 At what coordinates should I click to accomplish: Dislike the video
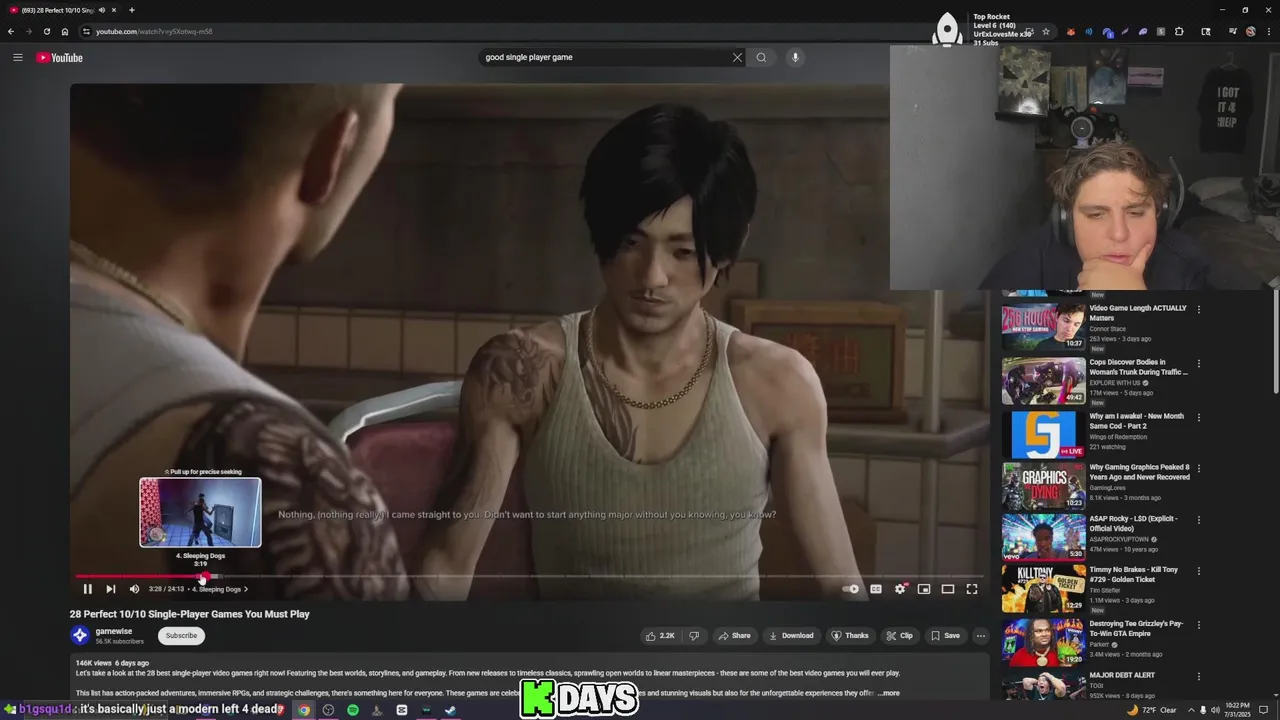[694, 635]
